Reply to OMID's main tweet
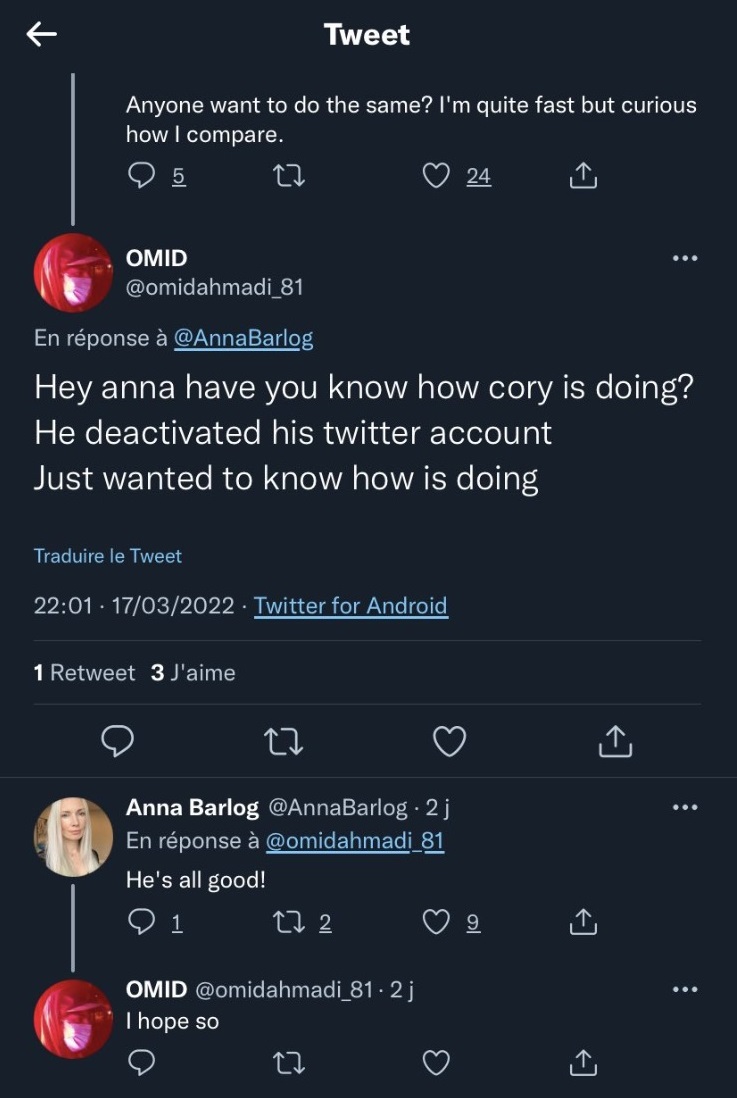 click(119, 741)
